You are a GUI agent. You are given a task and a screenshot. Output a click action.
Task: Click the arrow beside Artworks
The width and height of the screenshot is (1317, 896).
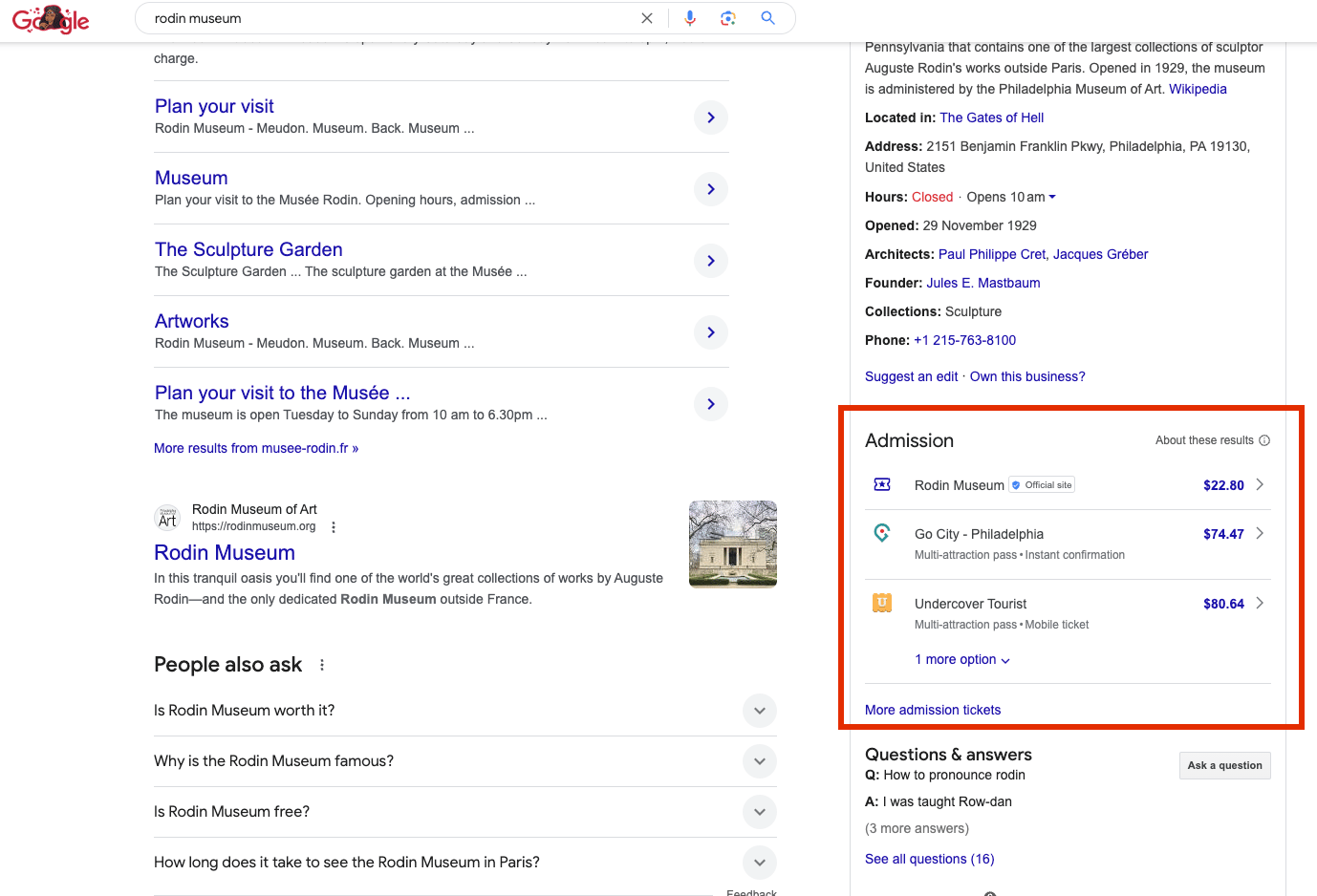(x=711, y=332)
